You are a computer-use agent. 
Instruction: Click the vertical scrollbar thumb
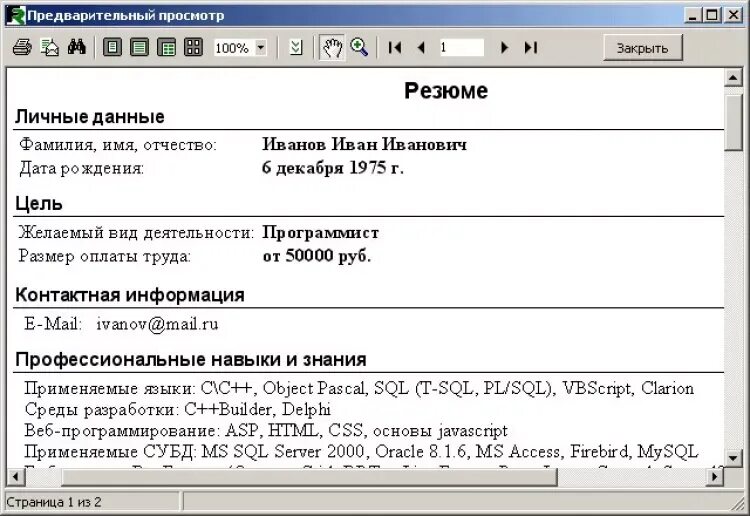tap(733, 123)
